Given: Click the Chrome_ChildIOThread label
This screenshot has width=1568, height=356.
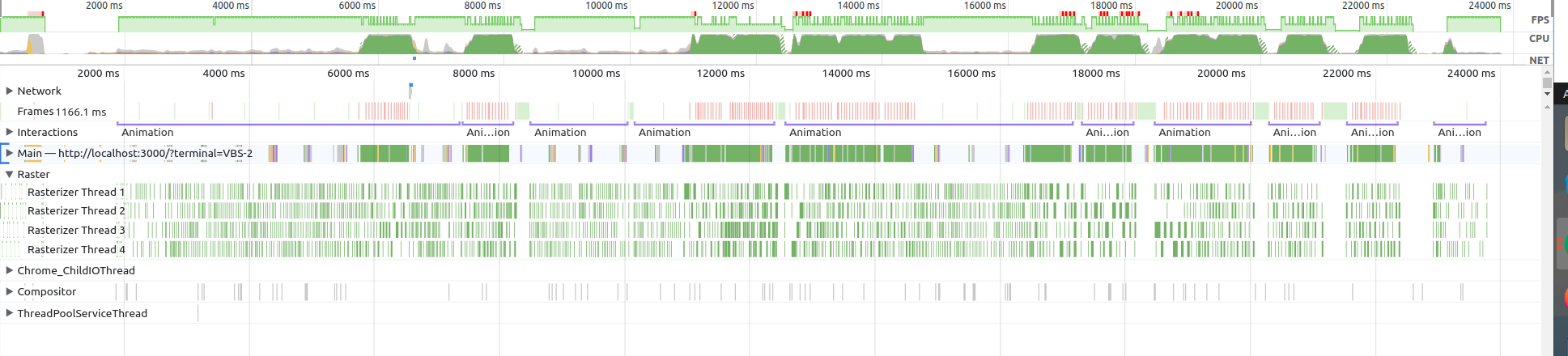Looking at the screenshot, I should tap(76, 270).
